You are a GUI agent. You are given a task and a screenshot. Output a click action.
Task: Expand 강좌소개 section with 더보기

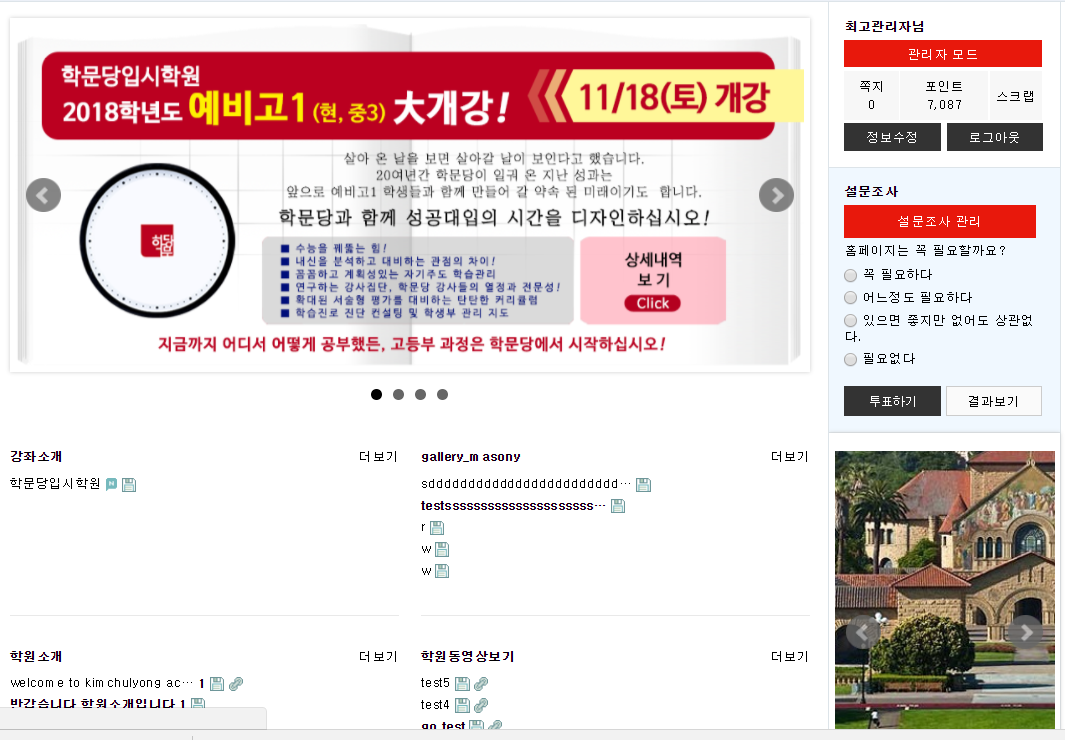378,457
